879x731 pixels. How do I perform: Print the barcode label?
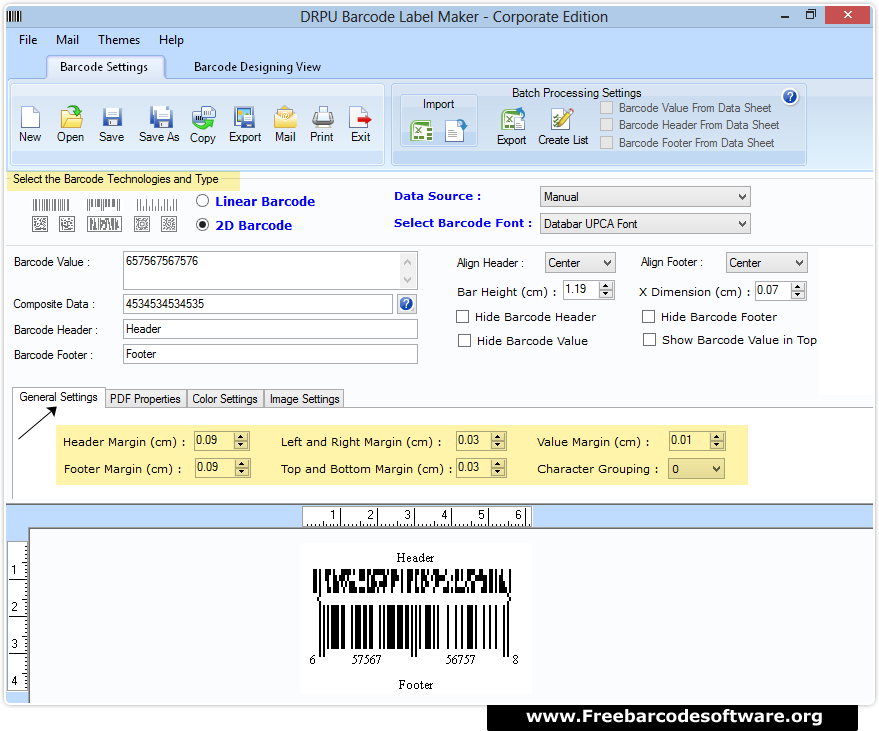coord(322,124)
